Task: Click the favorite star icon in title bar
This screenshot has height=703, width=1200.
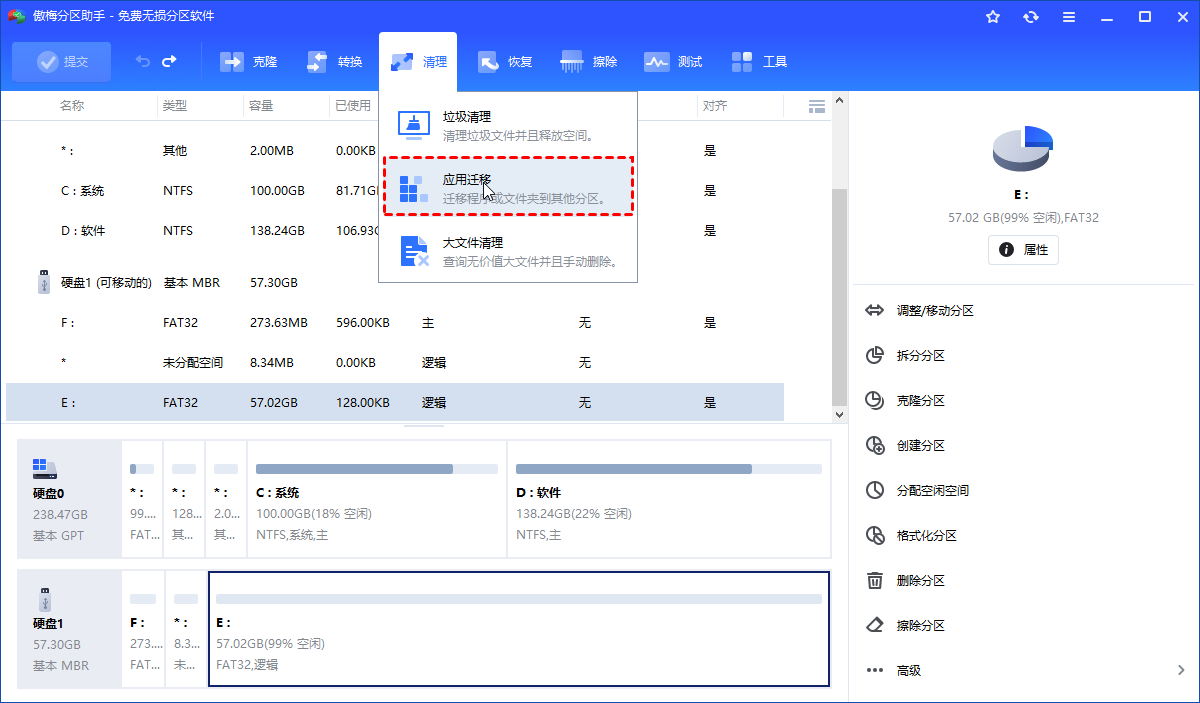Action: pyautogui.click(x=993, y=17)
